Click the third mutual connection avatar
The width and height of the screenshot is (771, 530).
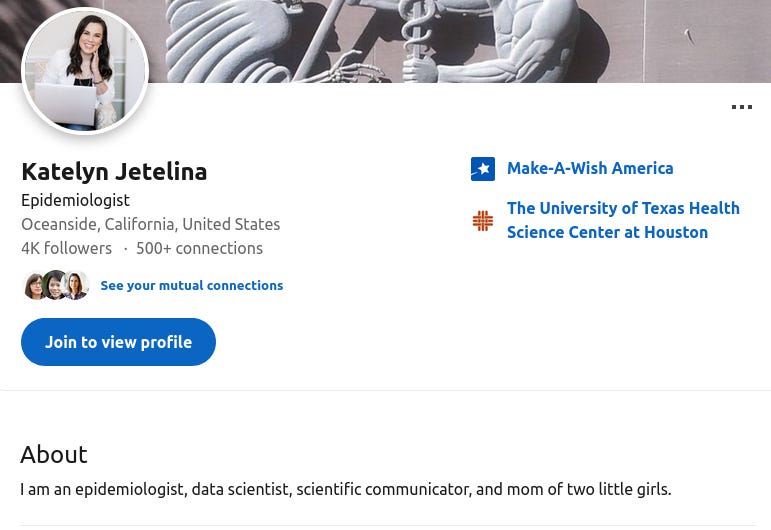pyautogui.click(x=75, y=286)
